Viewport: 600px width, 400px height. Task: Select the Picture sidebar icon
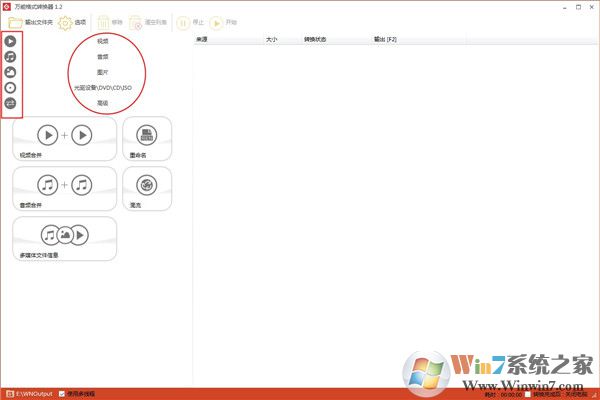point(10,72)
